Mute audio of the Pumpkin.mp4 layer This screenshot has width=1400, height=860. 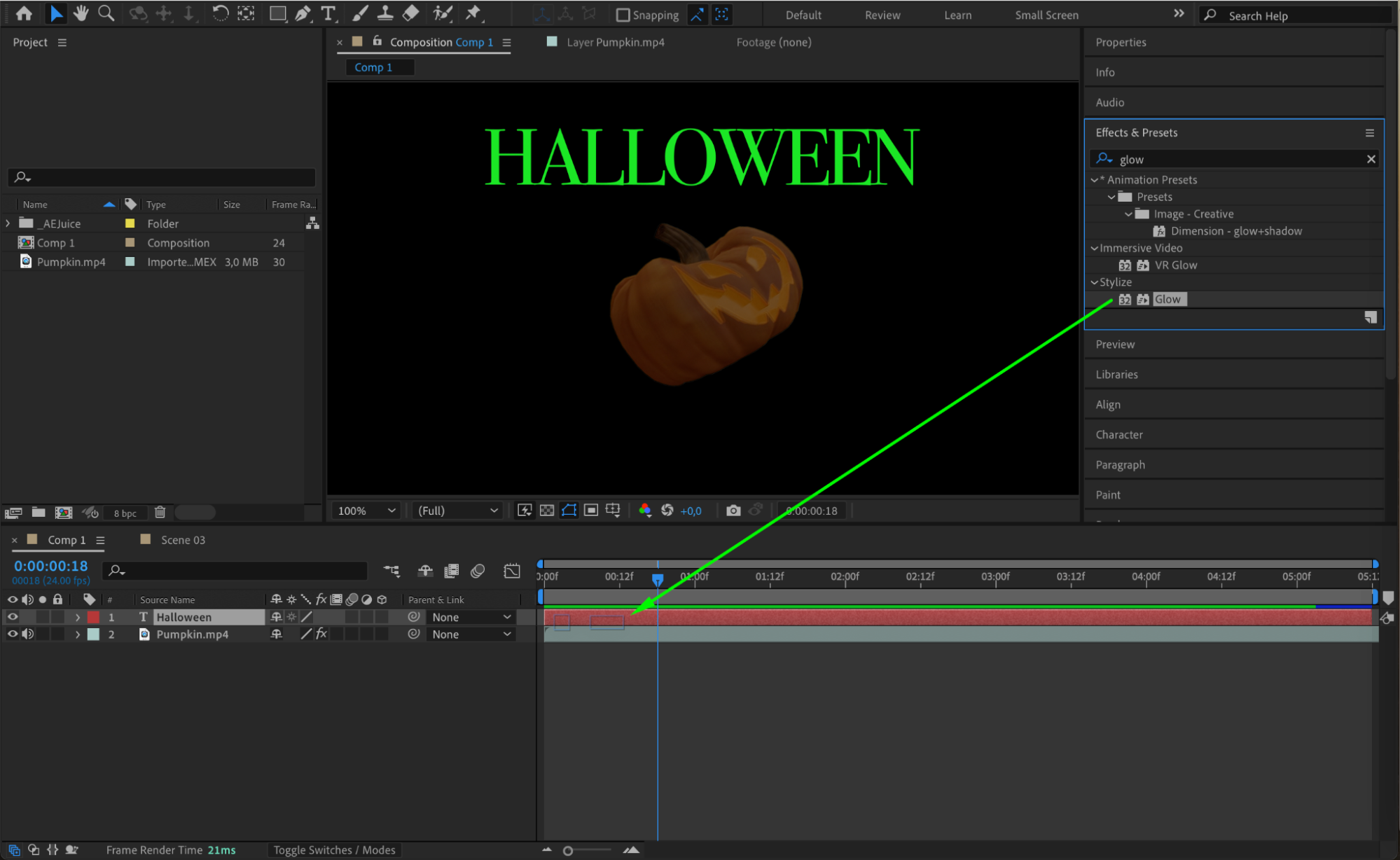click(28, 634)
